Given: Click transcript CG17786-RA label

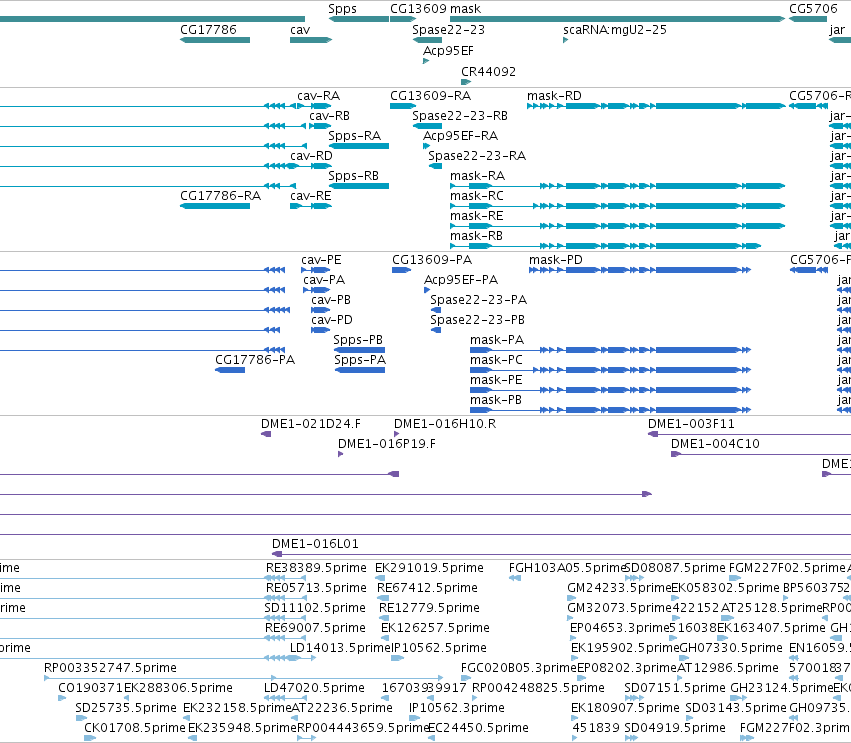Looking at the screenshot, I should pyautogui.click(x=221, y=196).
